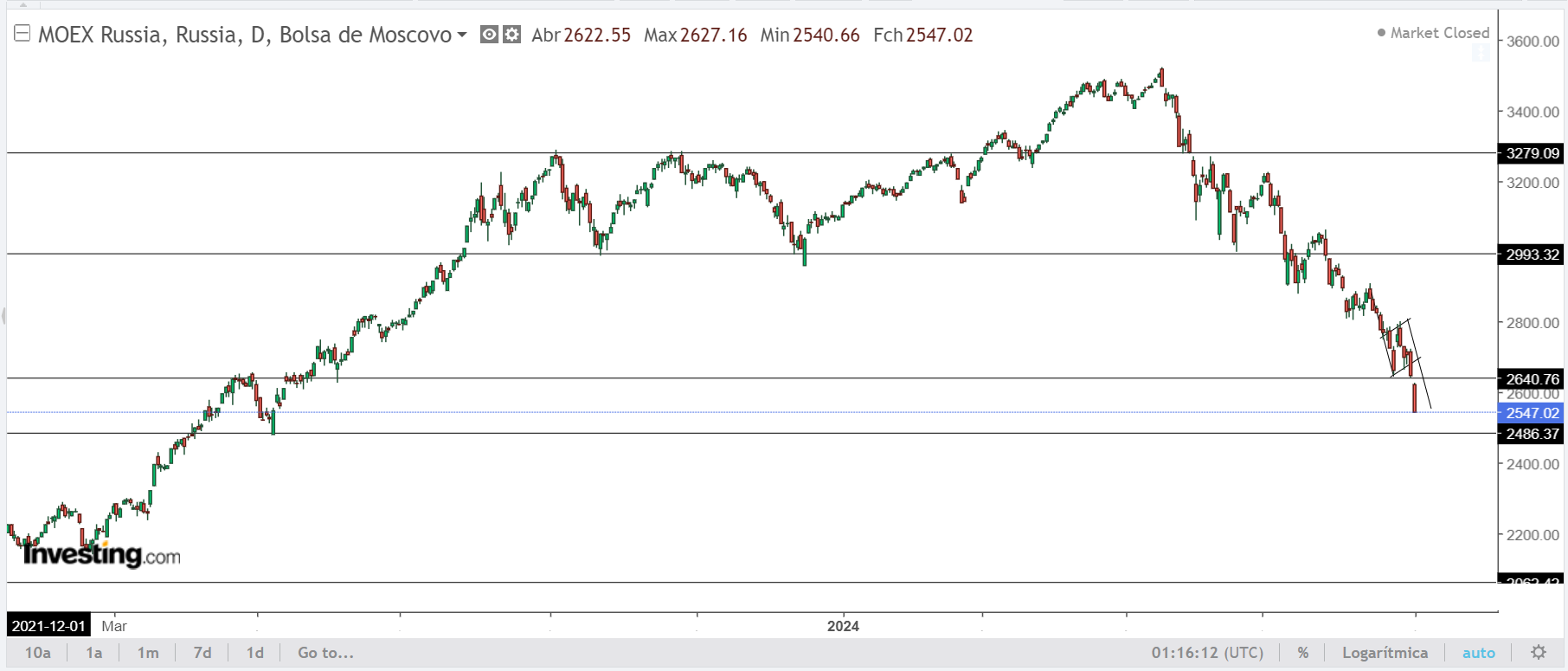The width and height of the screenshot is (1568, 671).
Task: Click the 01:16:12 (UTC) timezone clock
Action: pyautogui.click(x=1207, y=653)
